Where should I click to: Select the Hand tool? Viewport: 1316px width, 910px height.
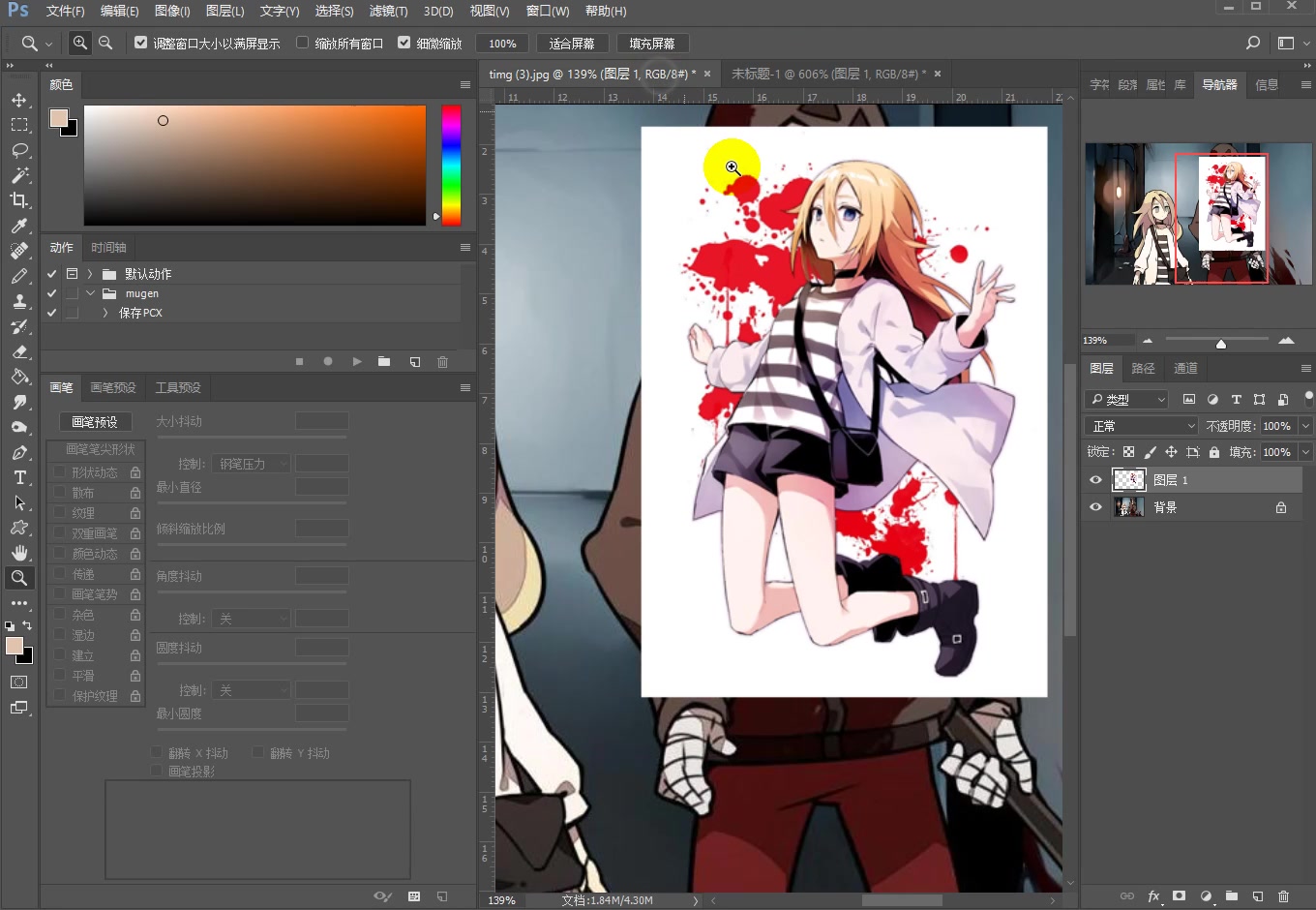pyautogui.click(x=19, y=553)
